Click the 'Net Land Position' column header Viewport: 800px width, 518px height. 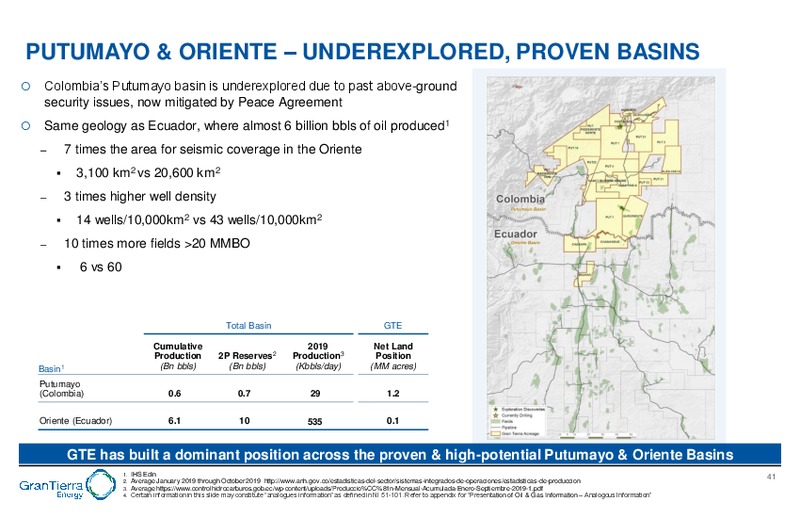pyautogui.click(x=393, y=356)
